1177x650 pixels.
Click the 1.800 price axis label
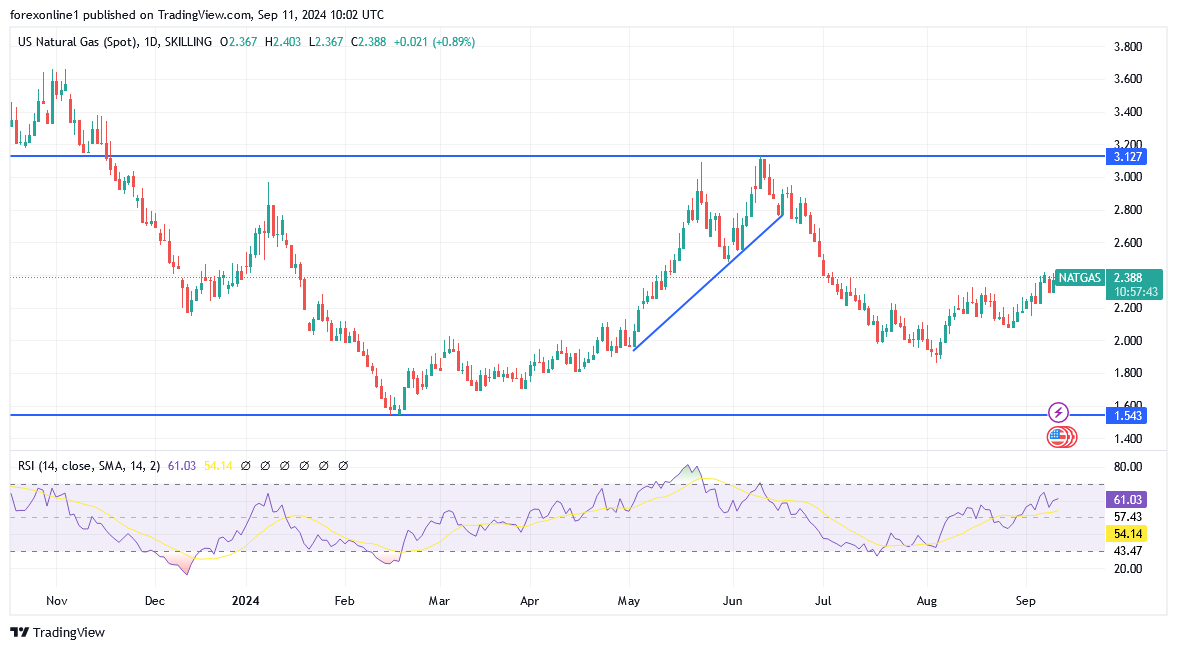1127,373
